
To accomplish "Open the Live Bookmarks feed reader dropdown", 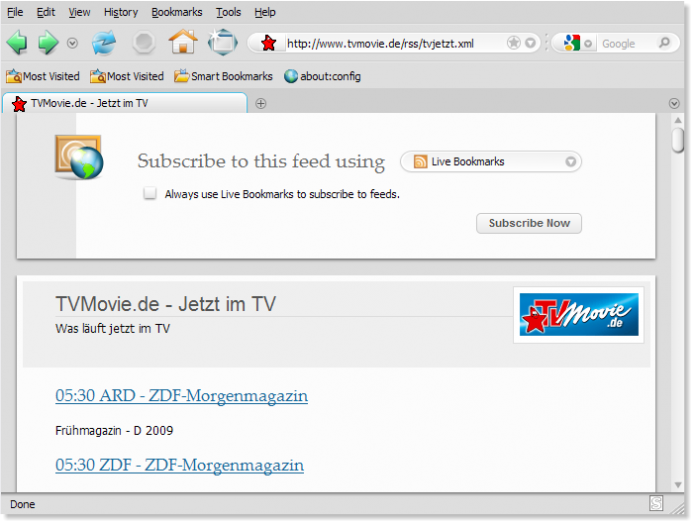I will (491, 161).
